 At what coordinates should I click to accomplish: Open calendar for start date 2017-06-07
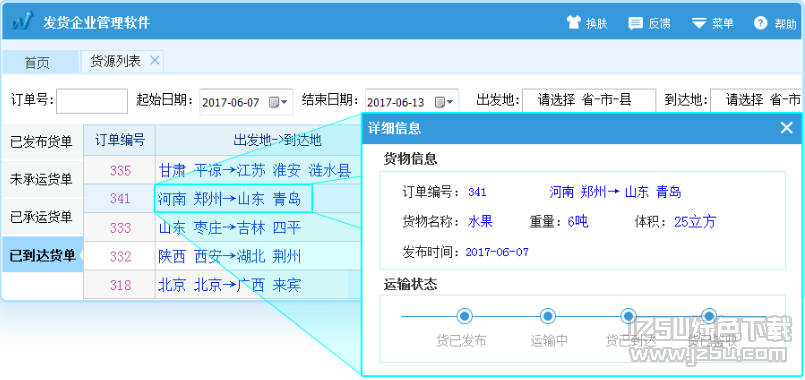coord(279,102)
